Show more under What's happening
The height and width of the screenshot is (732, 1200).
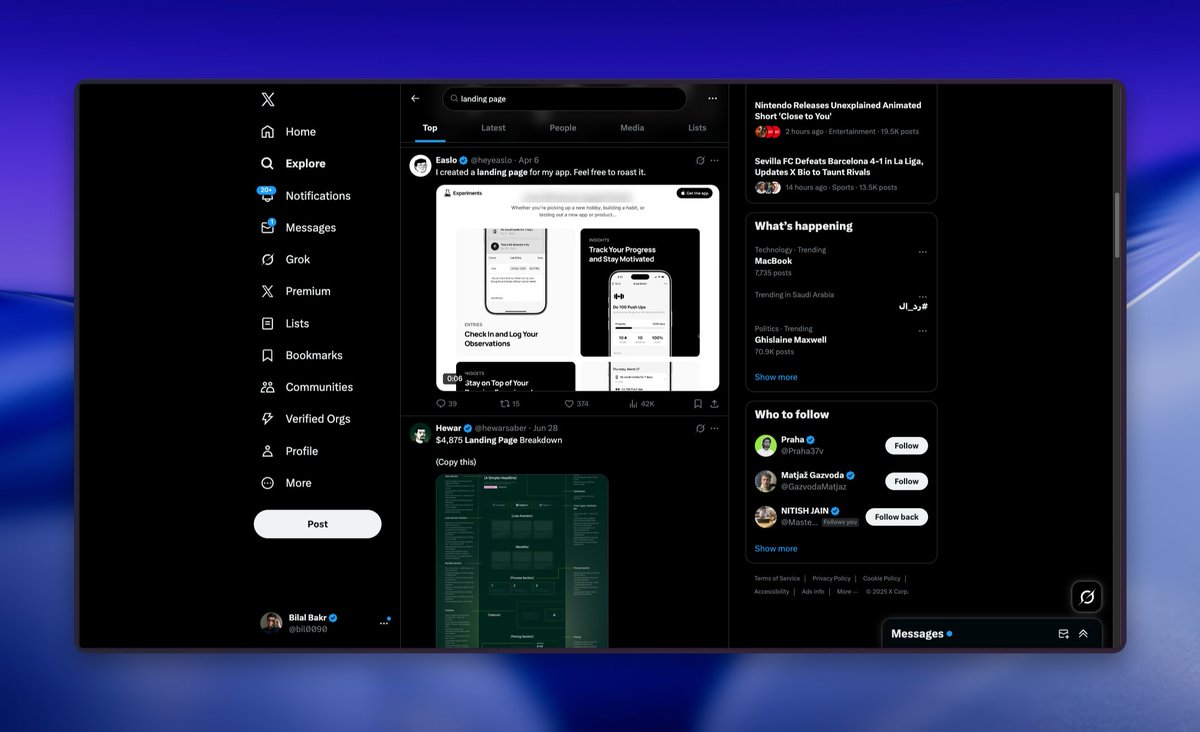(776, 377)
